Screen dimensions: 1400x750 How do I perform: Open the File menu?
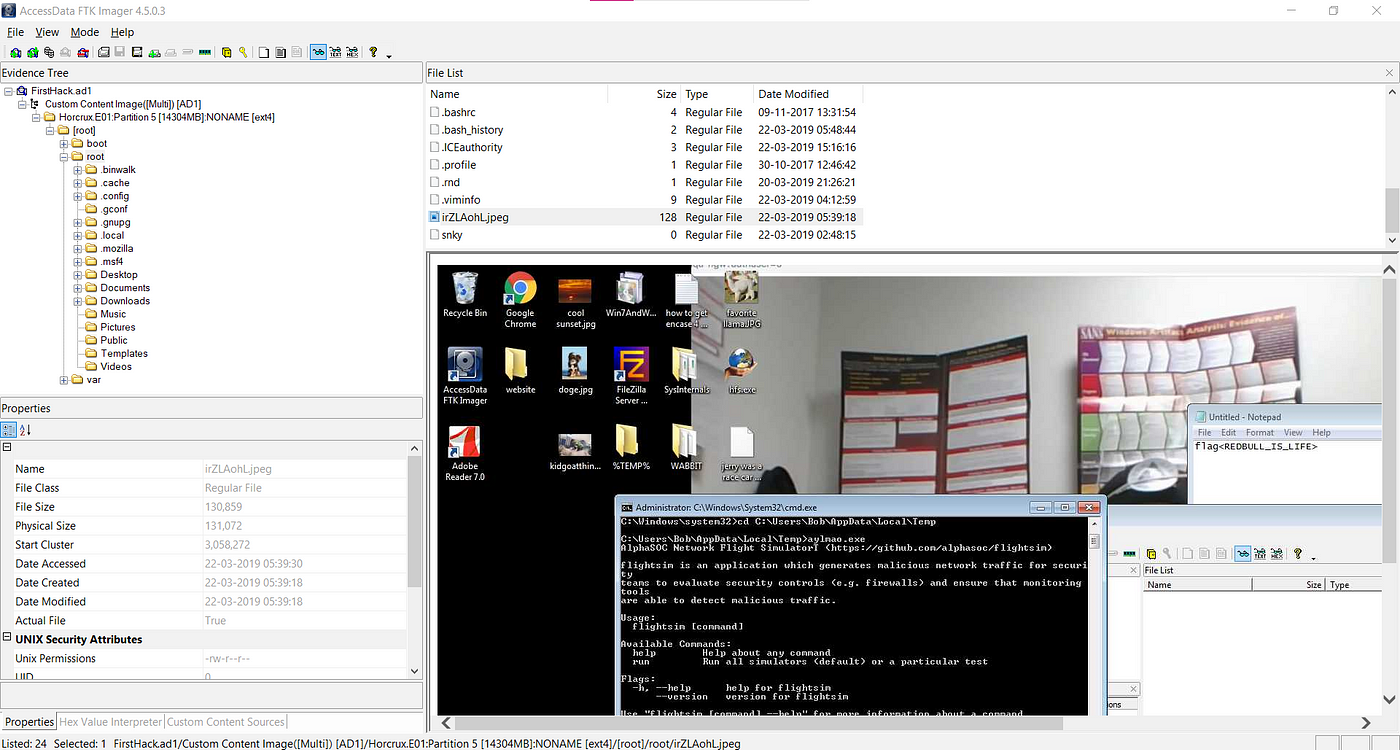click(x=15, y=32)
